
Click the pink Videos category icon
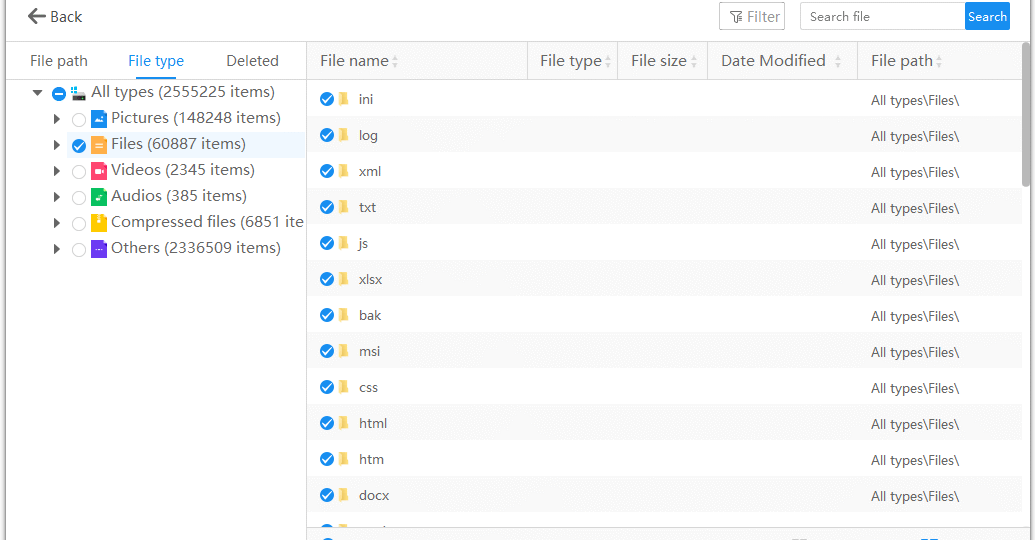(99, 171)
